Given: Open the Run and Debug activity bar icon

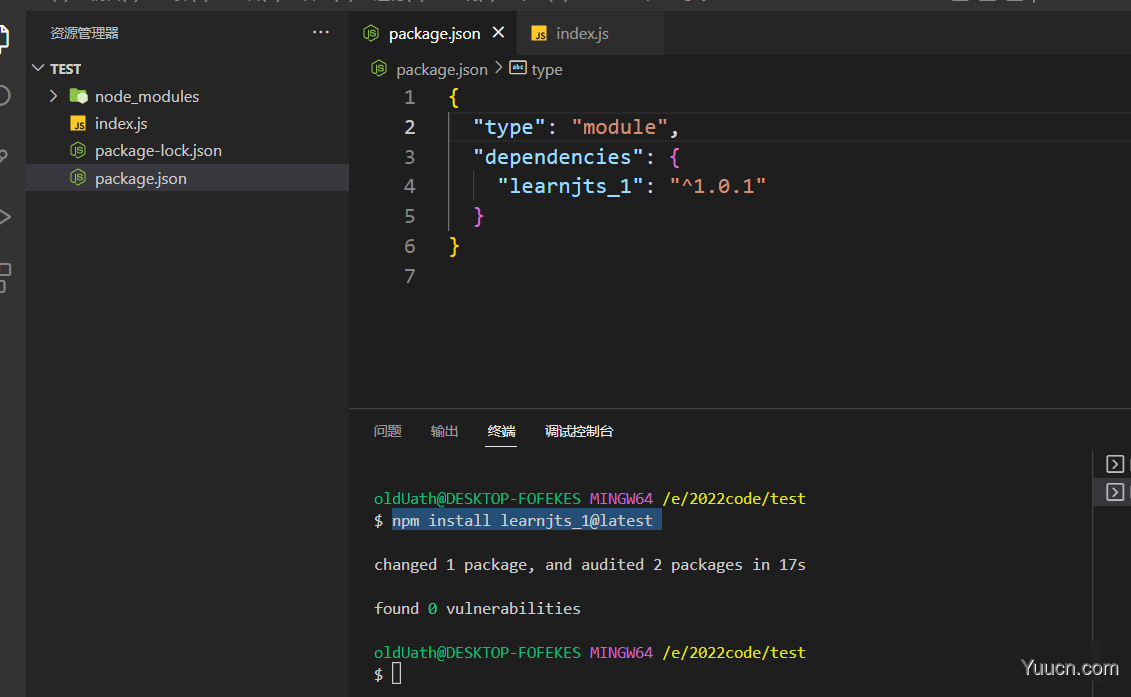Looking at the screenshot, I should tap(4, 216).
